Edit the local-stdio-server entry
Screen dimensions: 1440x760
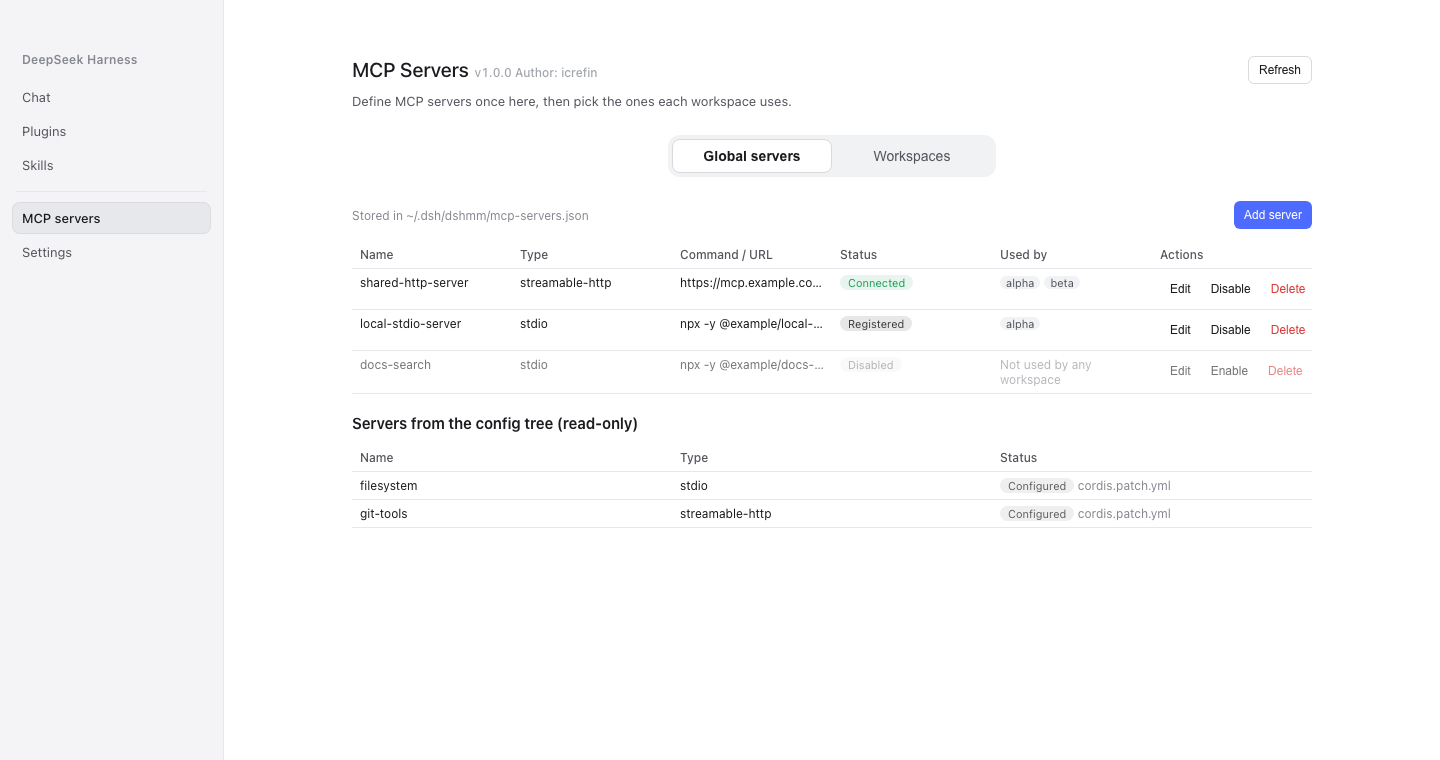1180,330
